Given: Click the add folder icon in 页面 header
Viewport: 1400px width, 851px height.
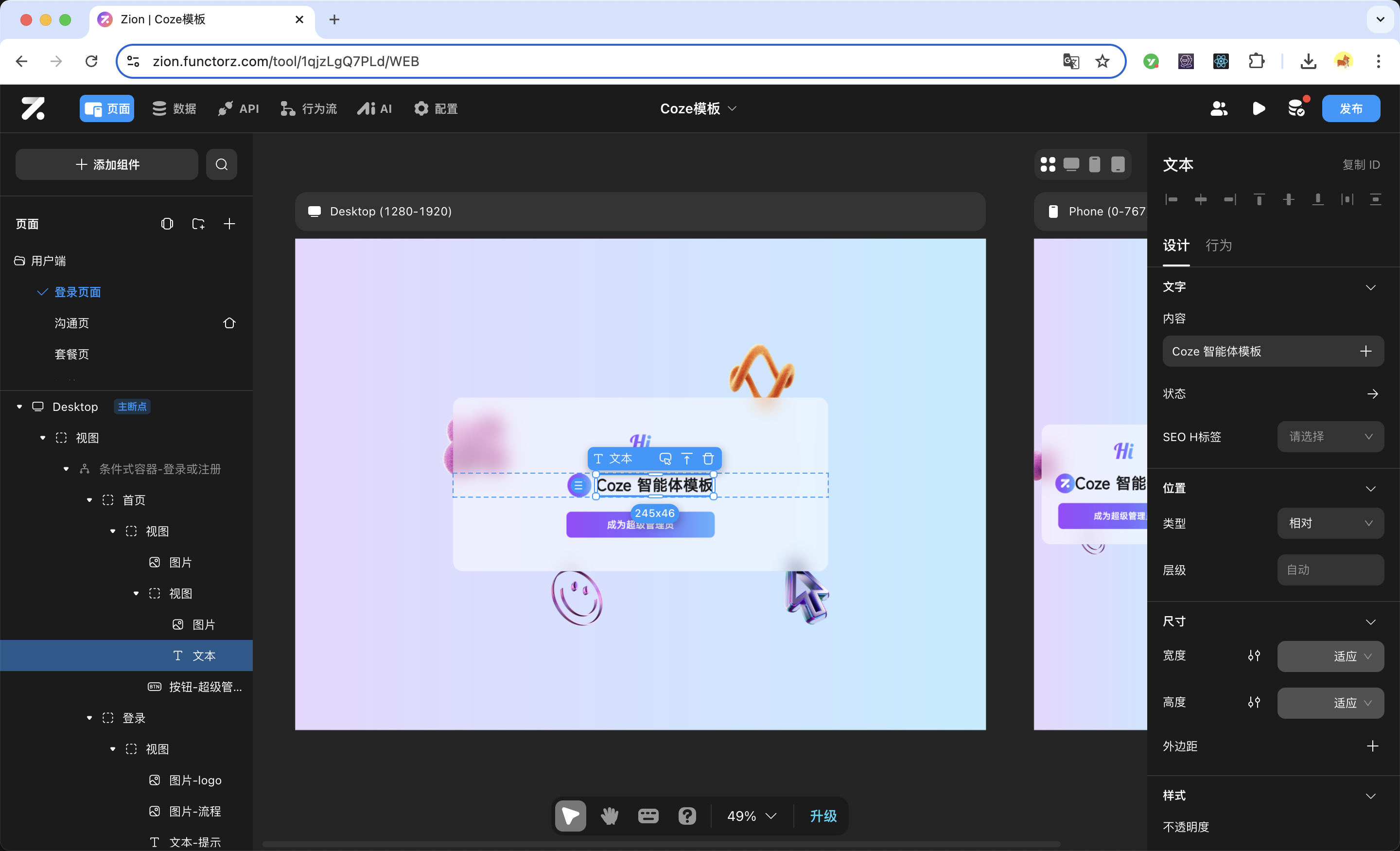Looking at the screenshot, I should pyautogui.click(x=198, y=224).
